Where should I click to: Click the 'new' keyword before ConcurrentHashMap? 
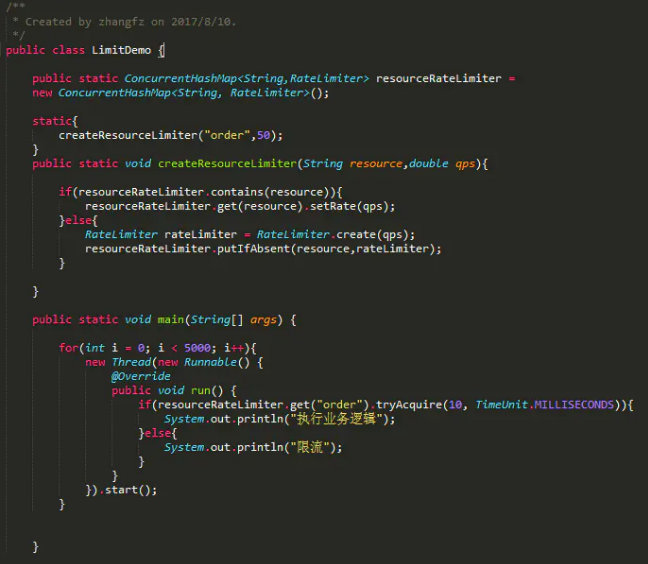42,93
